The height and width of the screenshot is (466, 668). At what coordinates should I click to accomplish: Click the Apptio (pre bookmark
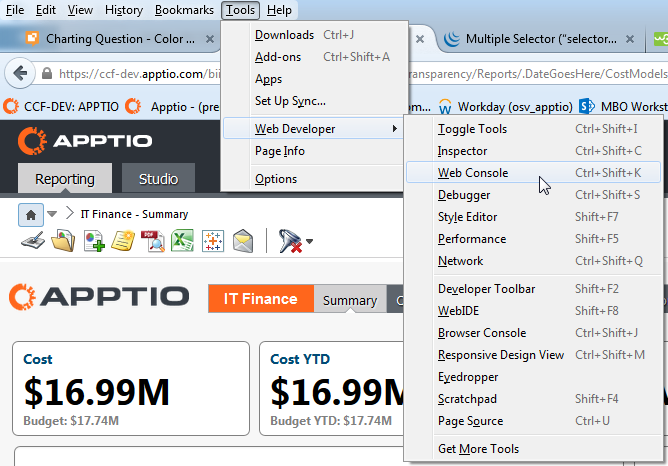(x=173, y=106)
